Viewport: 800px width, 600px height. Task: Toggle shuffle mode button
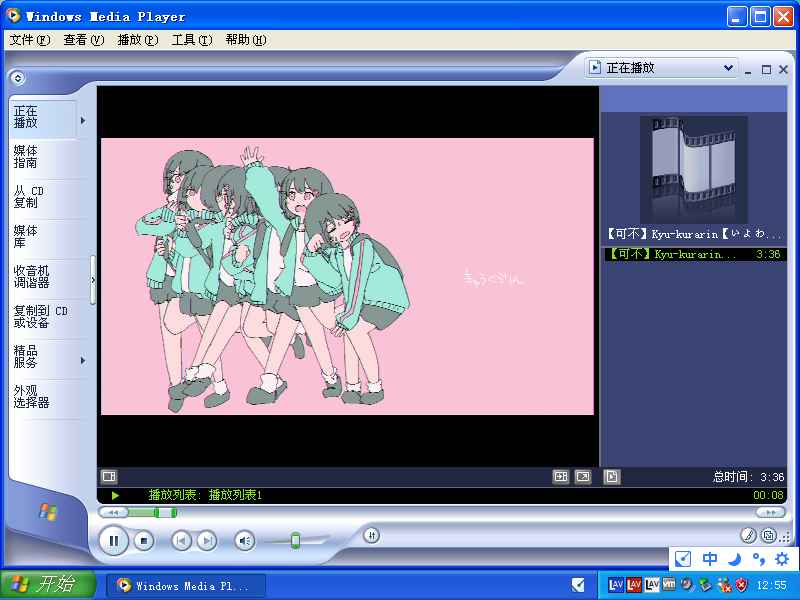tap(371, 536)
